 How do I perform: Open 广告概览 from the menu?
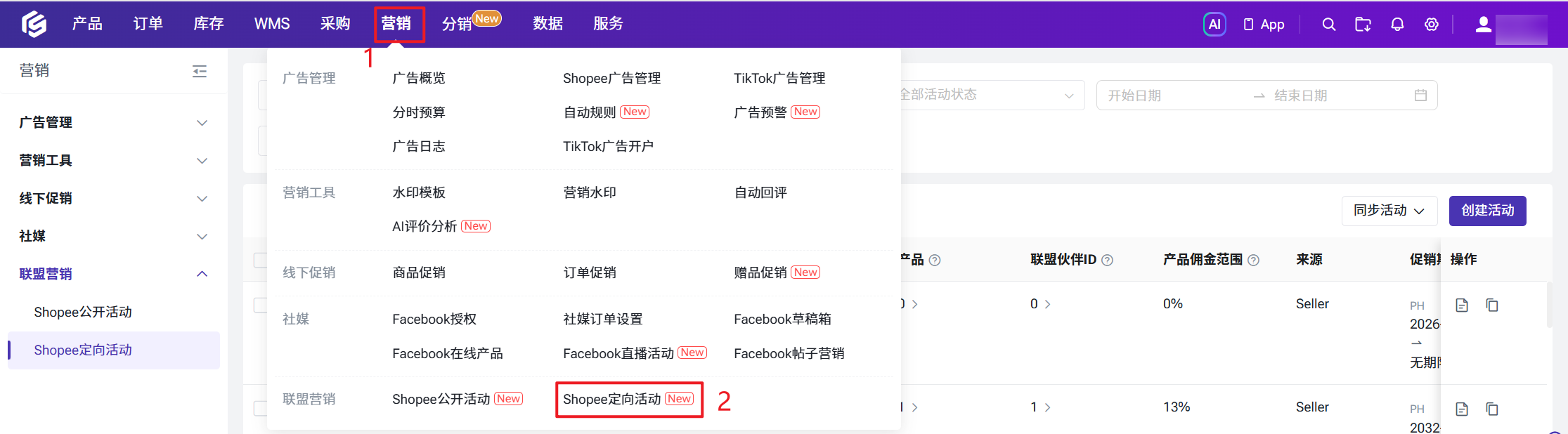419,78
